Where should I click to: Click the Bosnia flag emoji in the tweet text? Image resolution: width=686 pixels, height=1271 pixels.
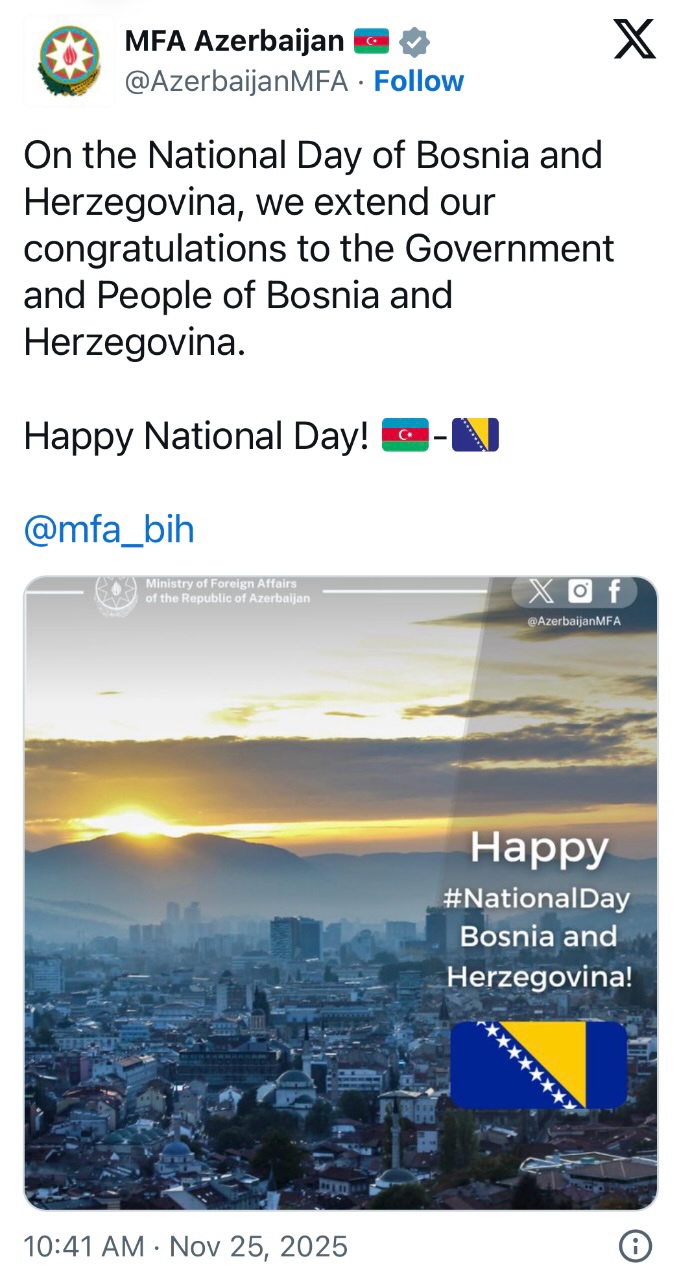[x=475, y=435]
